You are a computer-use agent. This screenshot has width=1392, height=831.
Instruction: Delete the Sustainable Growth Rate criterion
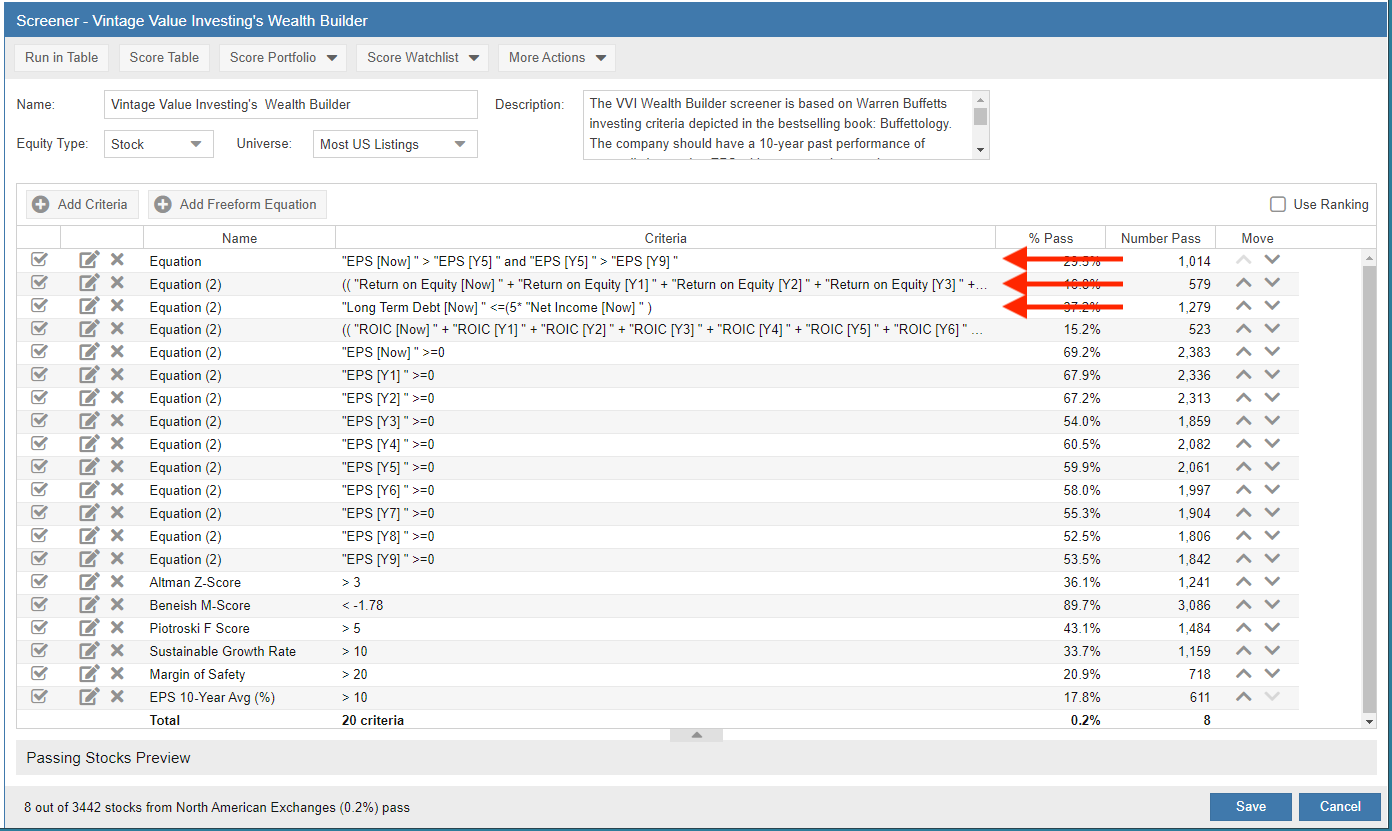coord(117,651)
